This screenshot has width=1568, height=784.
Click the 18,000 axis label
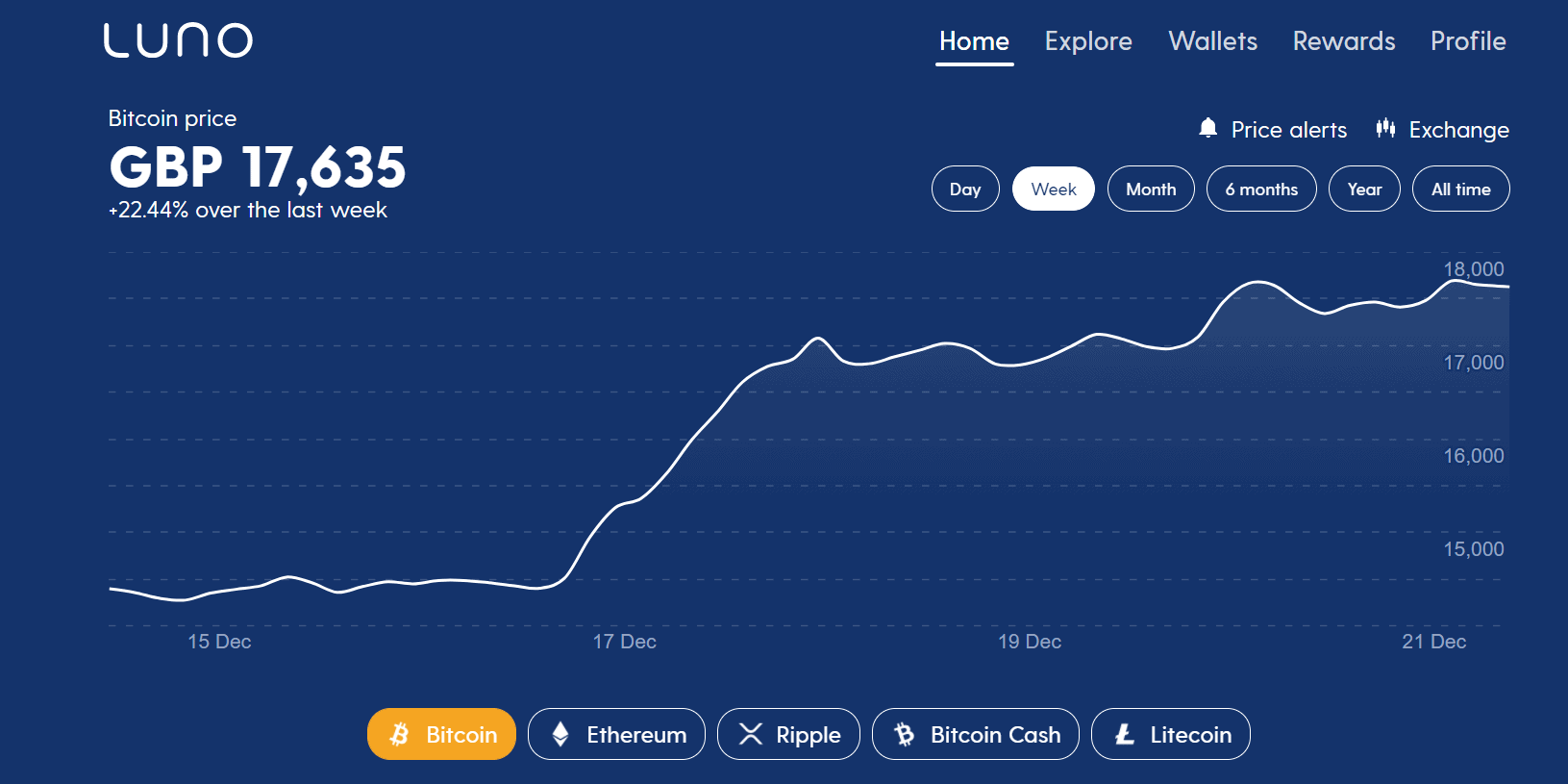pos(1474,269)
